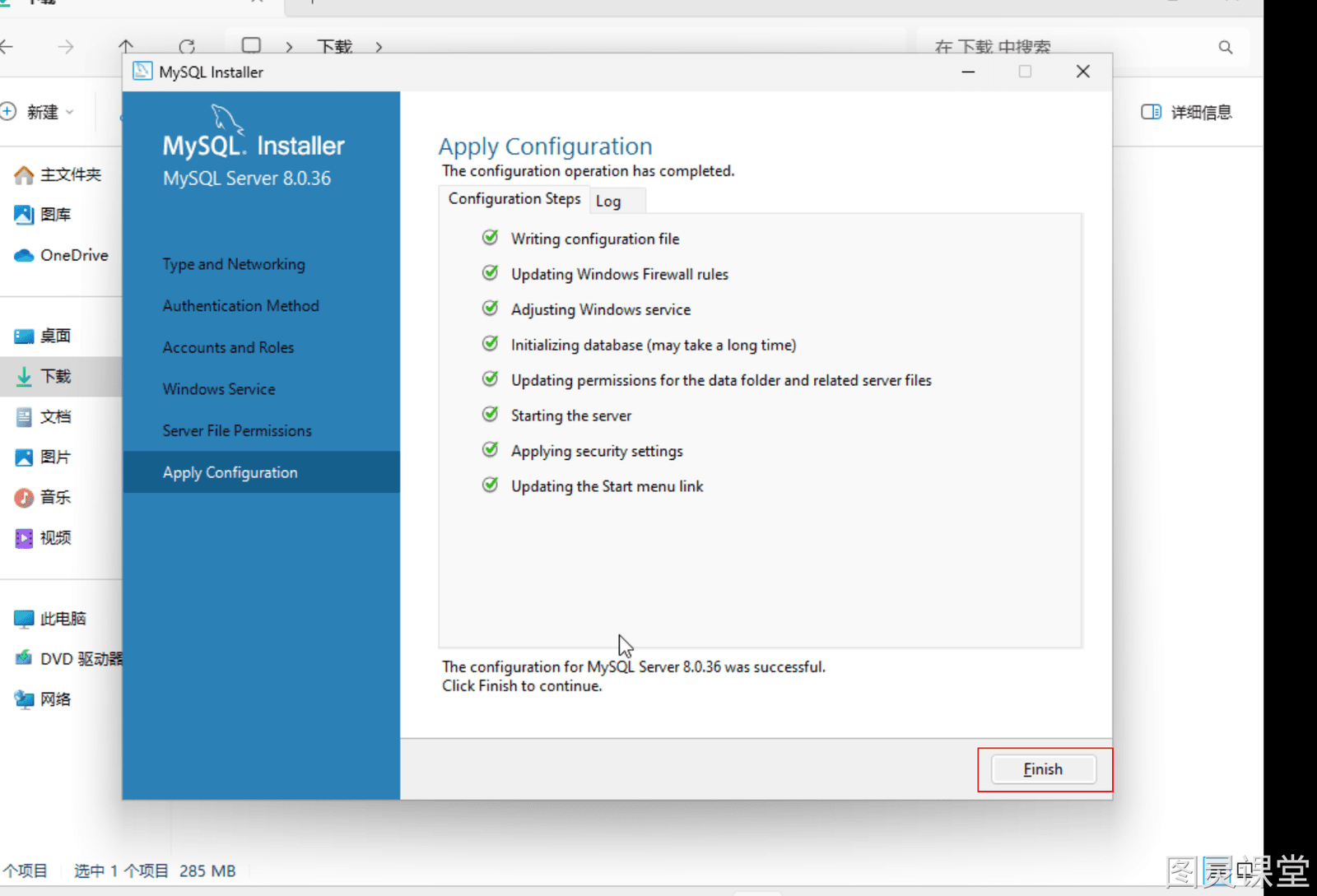The width and height of the screenshot is (1317, 896).
Task: Select 下载 in File Explorer sidebar
Action: tap(61, 376)
